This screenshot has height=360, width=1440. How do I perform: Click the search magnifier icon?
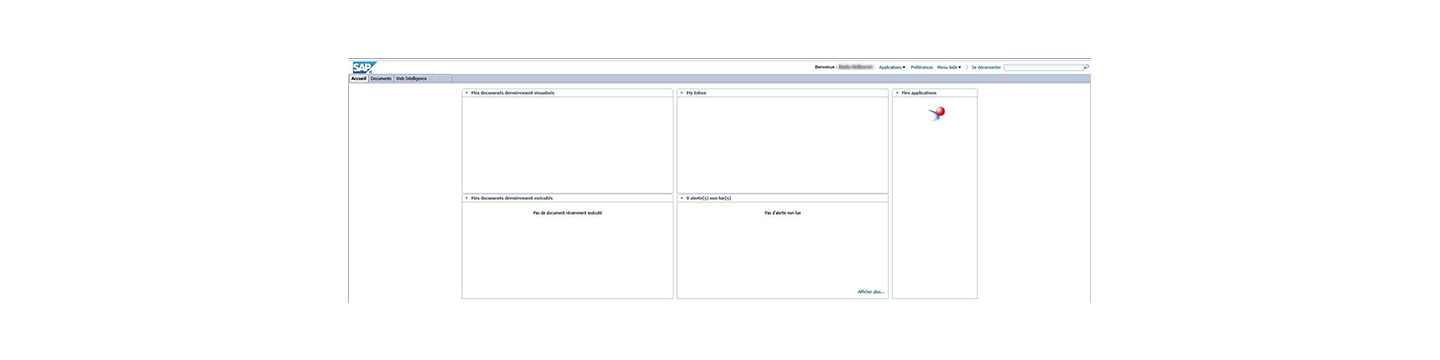point(1086,67)
